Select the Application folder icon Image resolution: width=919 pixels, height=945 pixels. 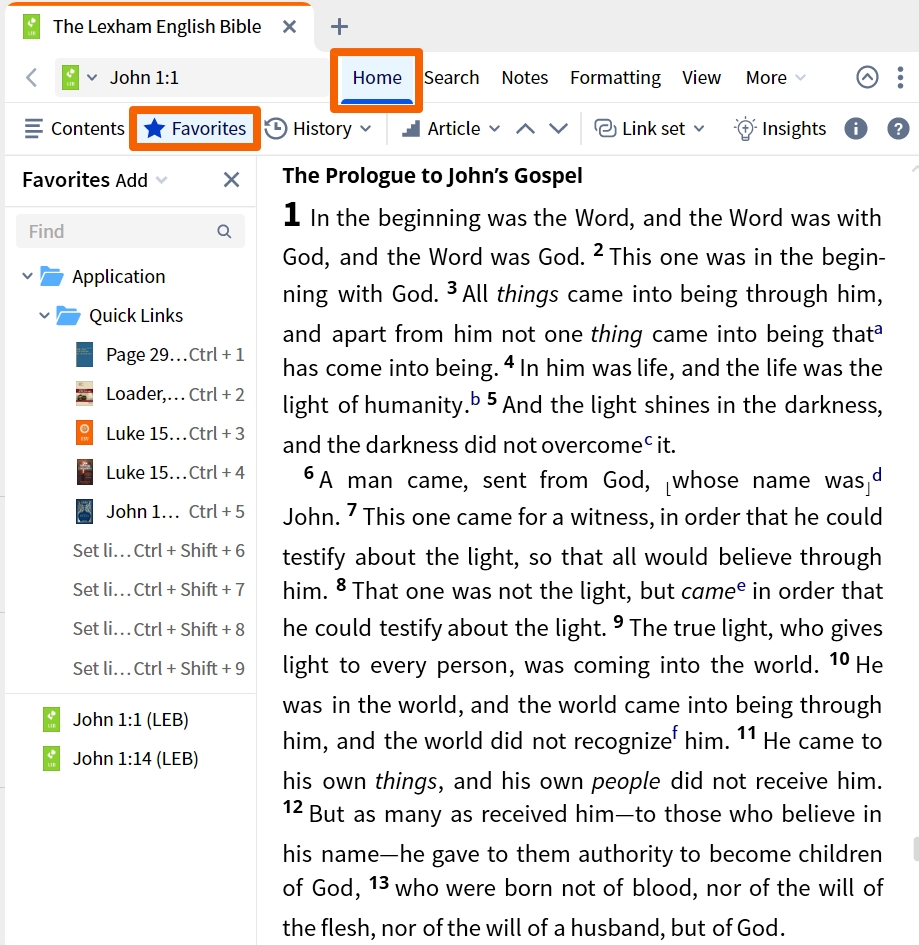52,276
